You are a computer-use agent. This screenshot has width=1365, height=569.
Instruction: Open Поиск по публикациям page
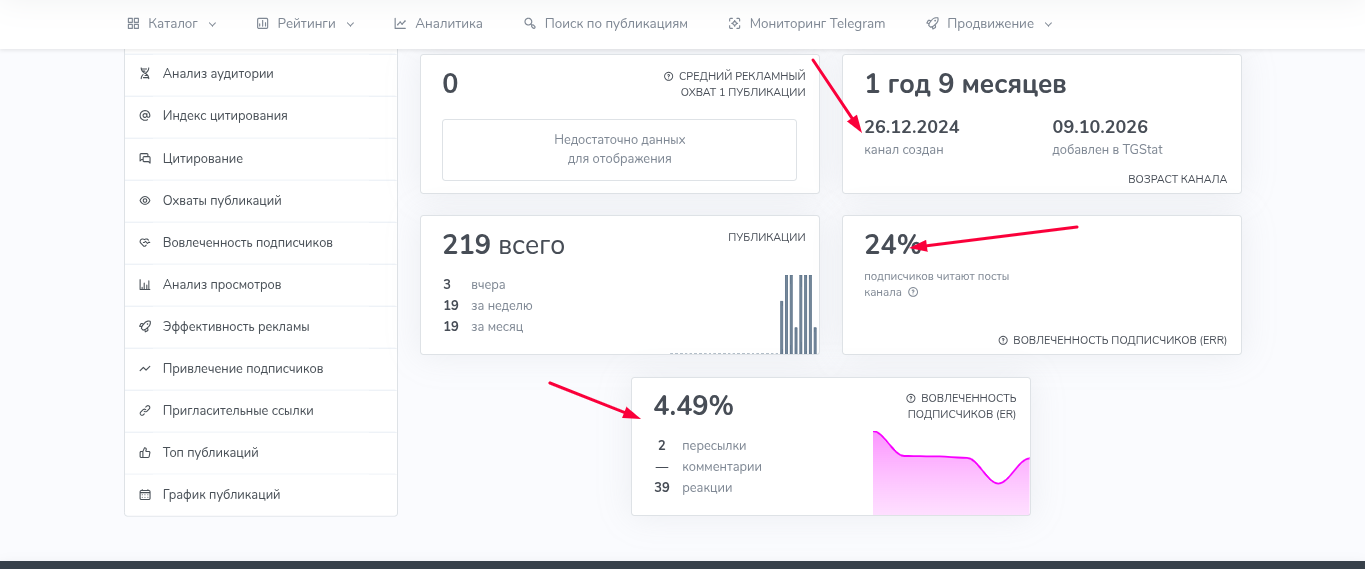click(x=606, y=24)
